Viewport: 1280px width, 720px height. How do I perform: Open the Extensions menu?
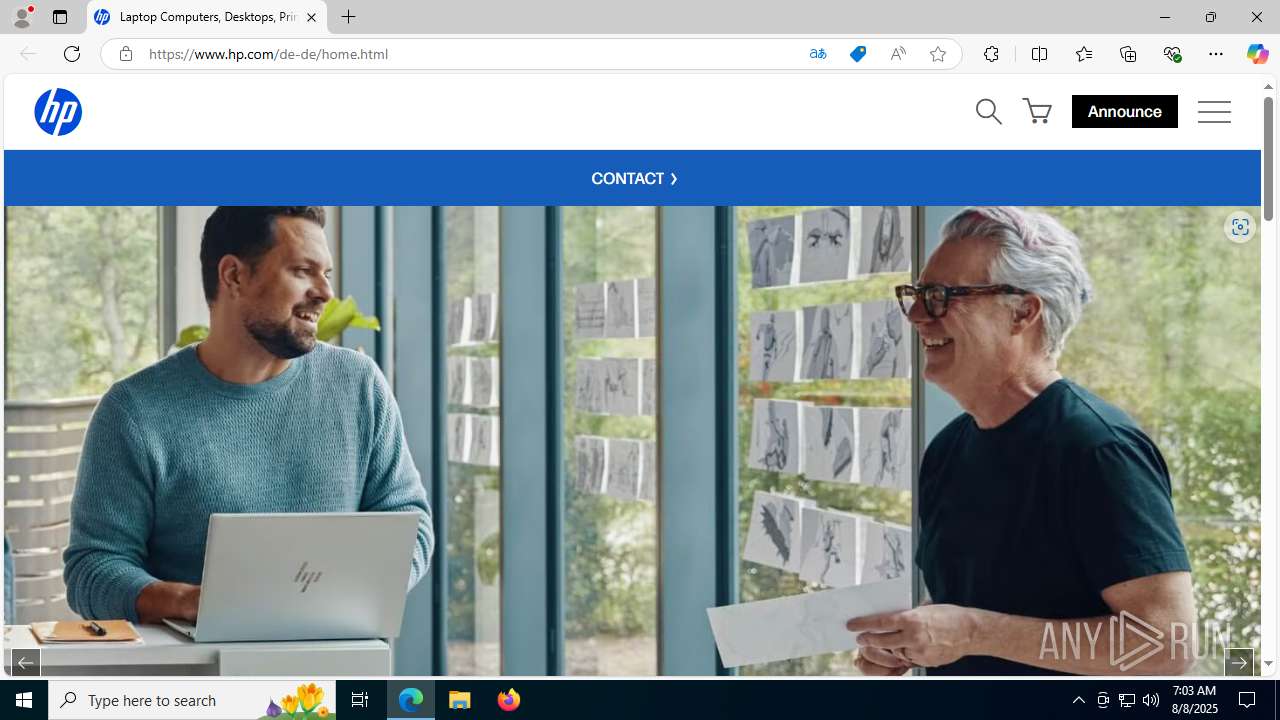pyautogui.click(x=991, y=54)
